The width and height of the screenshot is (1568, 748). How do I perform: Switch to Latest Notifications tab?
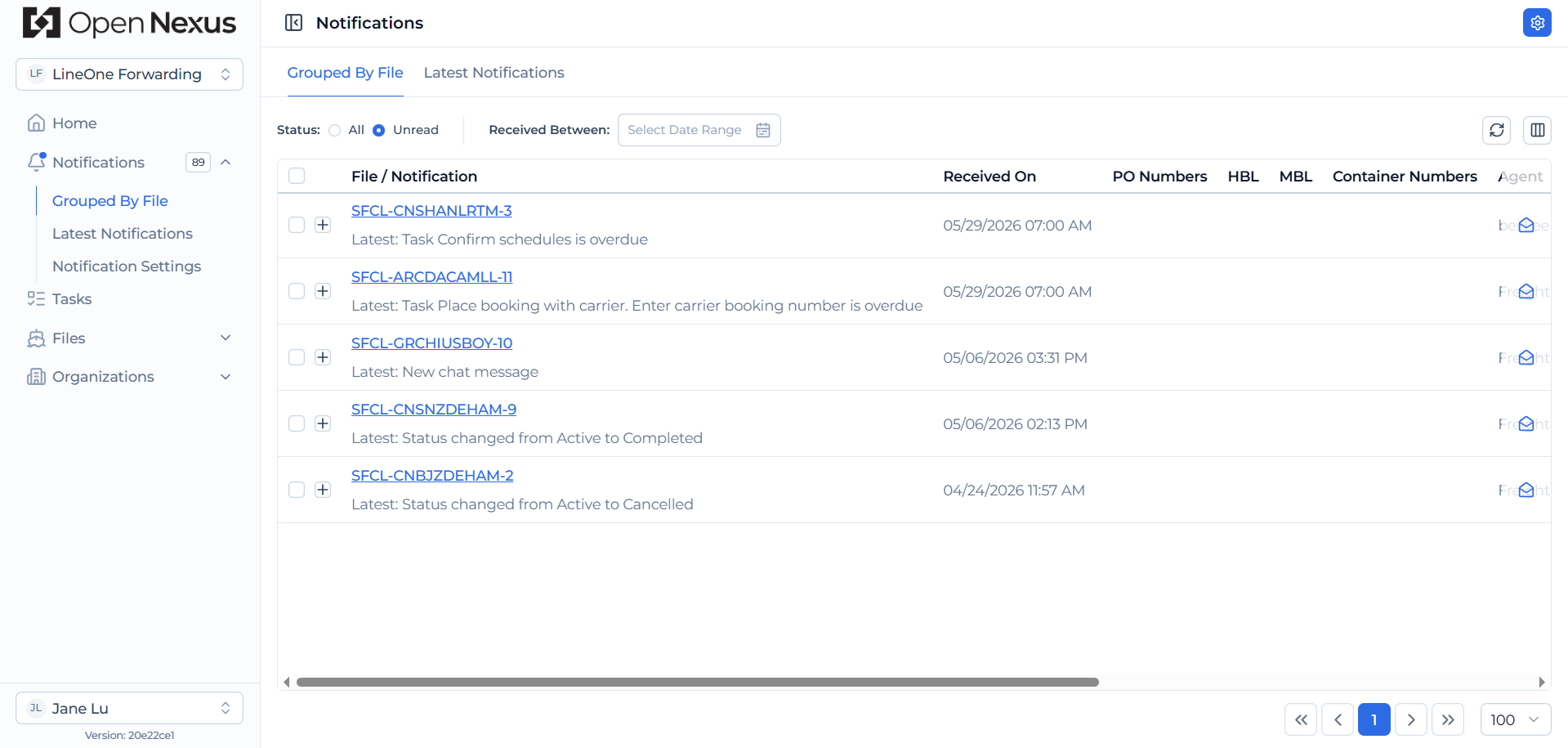click(494, 73)
